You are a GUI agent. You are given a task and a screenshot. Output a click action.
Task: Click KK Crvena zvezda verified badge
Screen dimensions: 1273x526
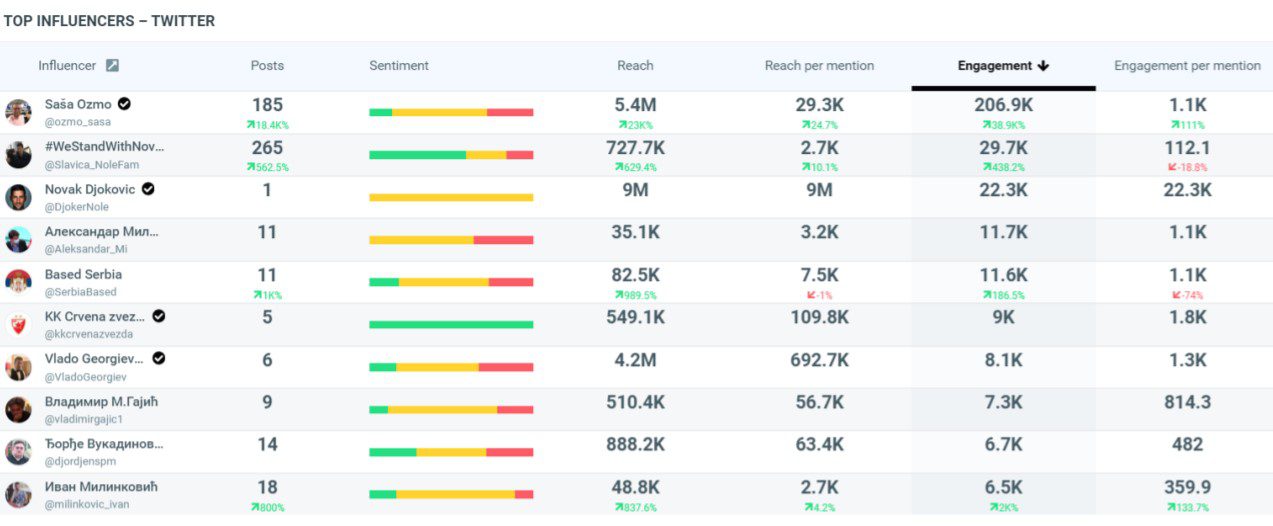coord(158,316)
